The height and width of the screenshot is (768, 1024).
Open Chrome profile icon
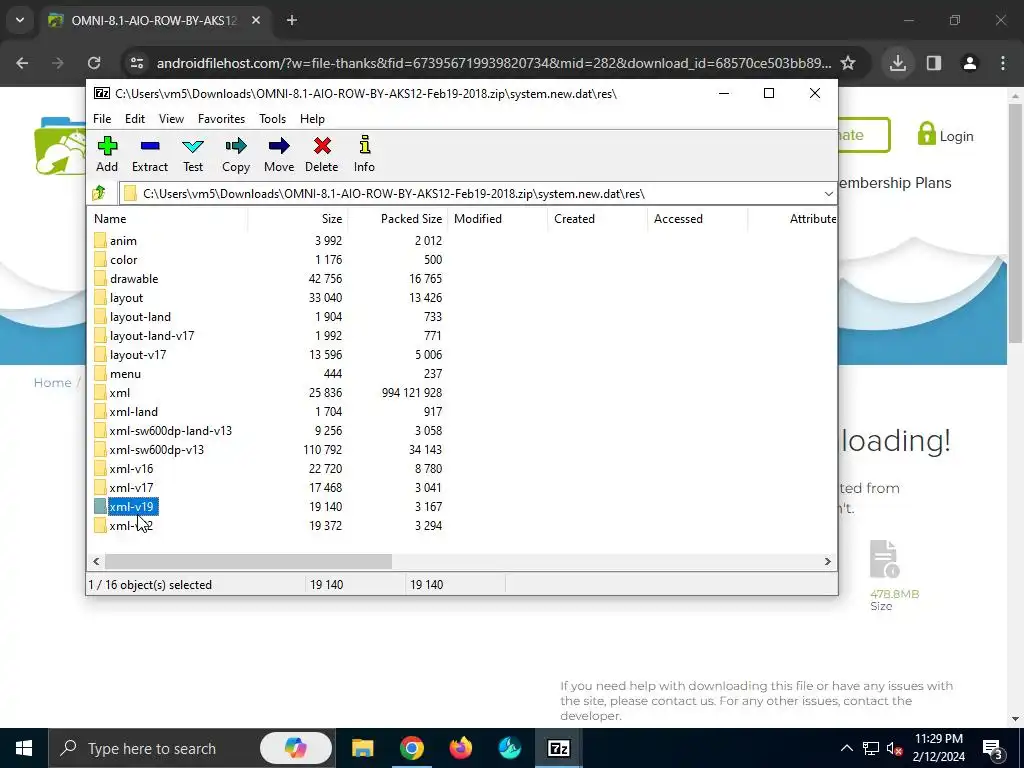tap(970, 63)
